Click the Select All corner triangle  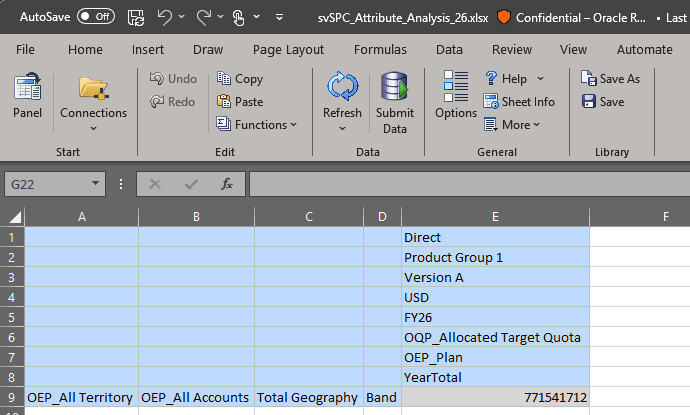(x=13, y=217)
